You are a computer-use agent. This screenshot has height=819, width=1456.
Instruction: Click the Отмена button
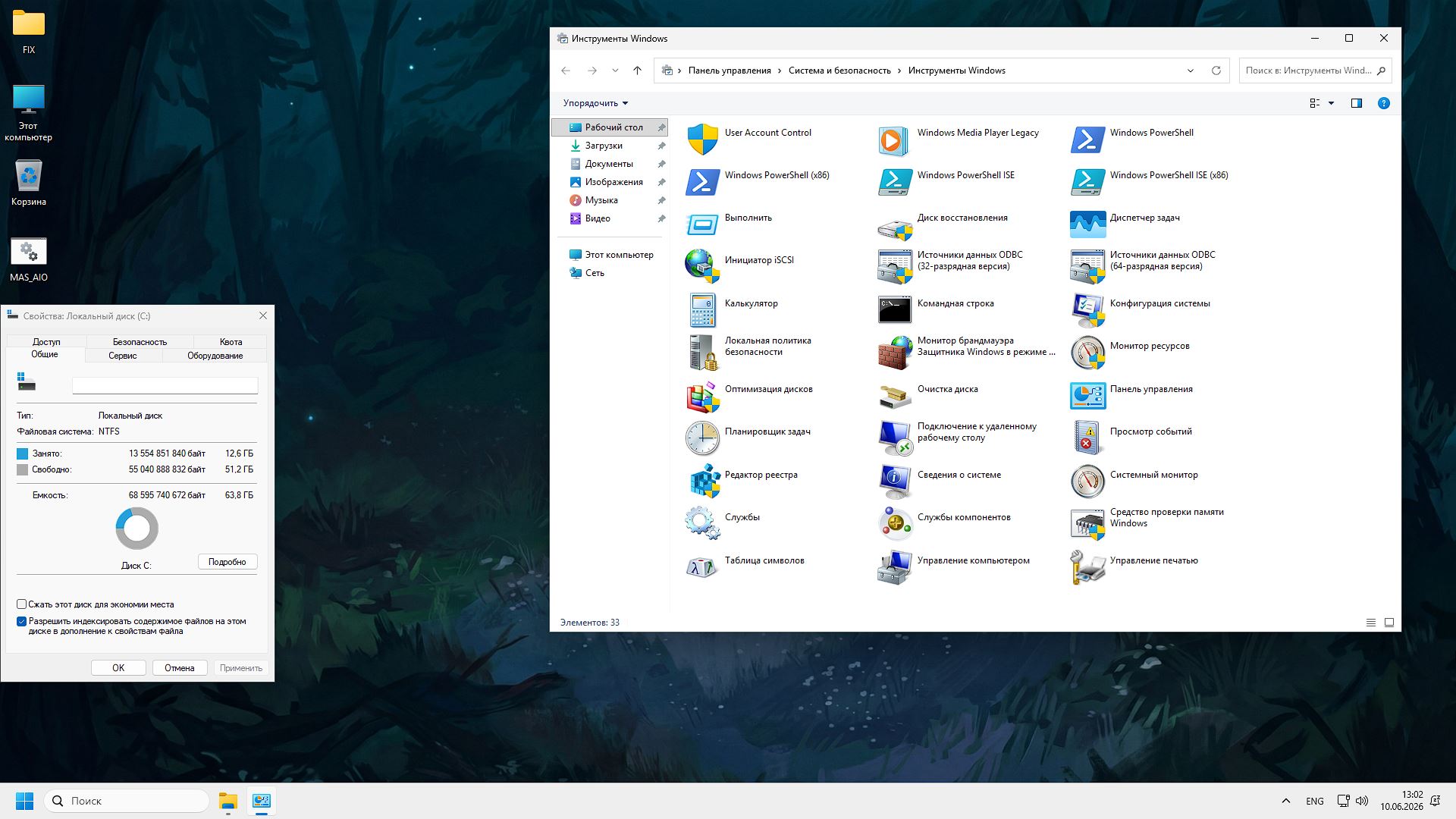pyautogui.click(x=180, y=668)
